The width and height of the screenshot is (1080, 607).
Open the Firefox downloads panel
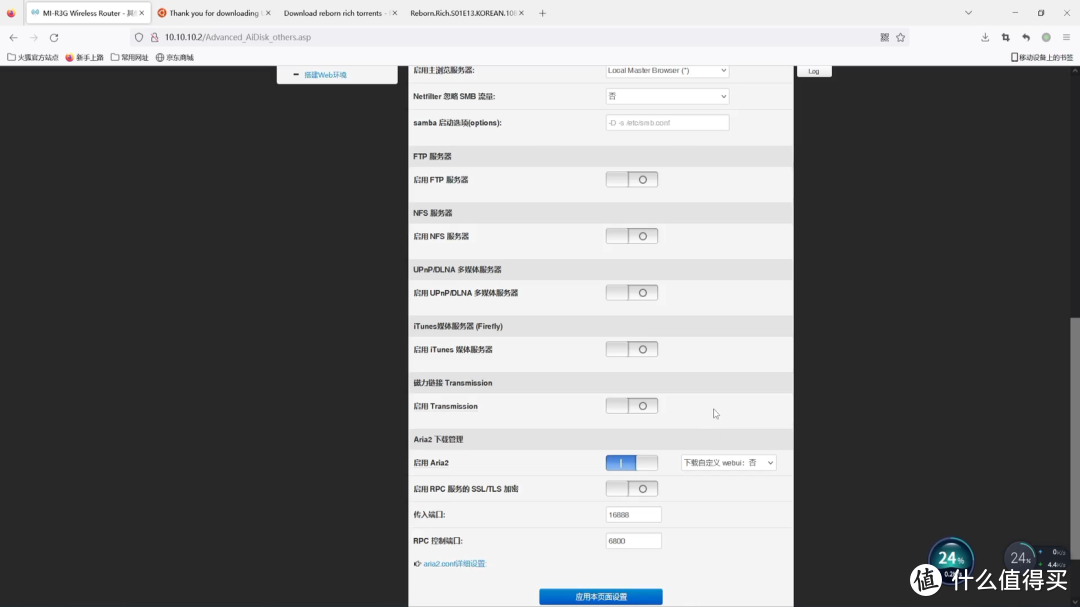(985, 37)
